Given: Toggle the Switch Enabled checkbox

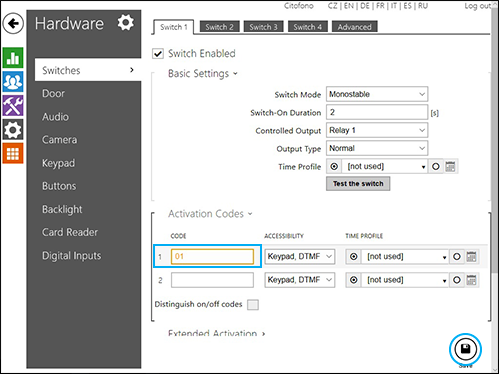Looking at the screenshot, I should (x=158, y=54).
